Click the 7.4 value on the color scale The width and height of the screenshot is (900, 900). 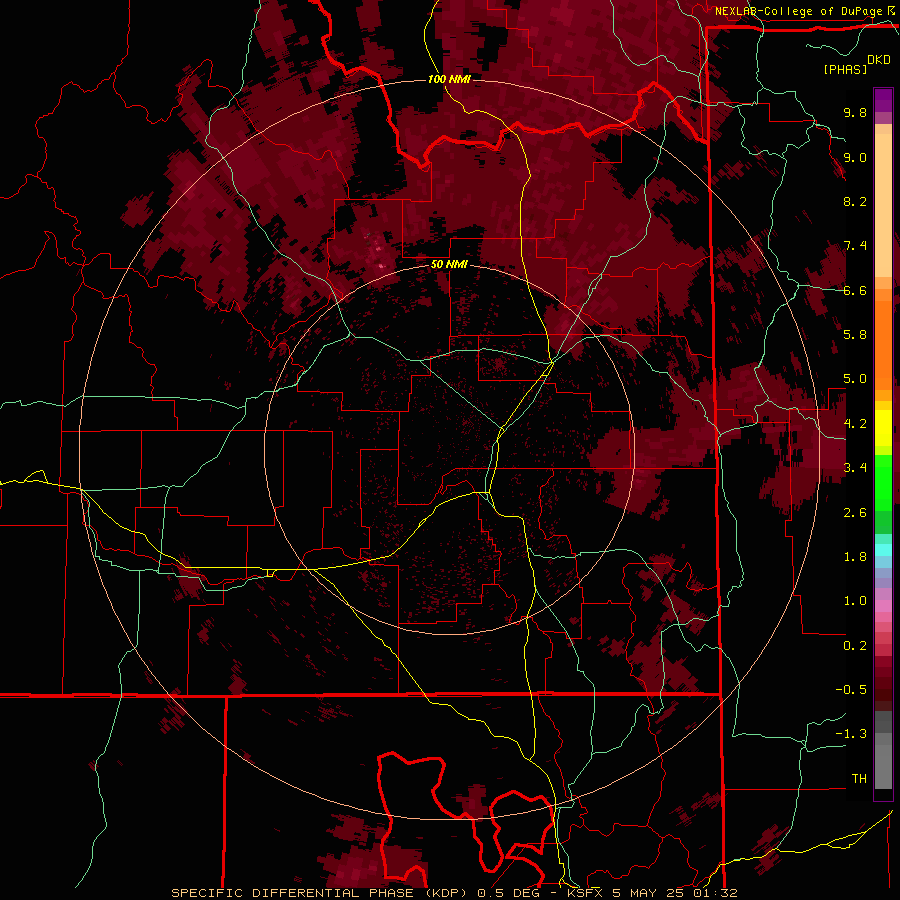(x=855, y=246)
